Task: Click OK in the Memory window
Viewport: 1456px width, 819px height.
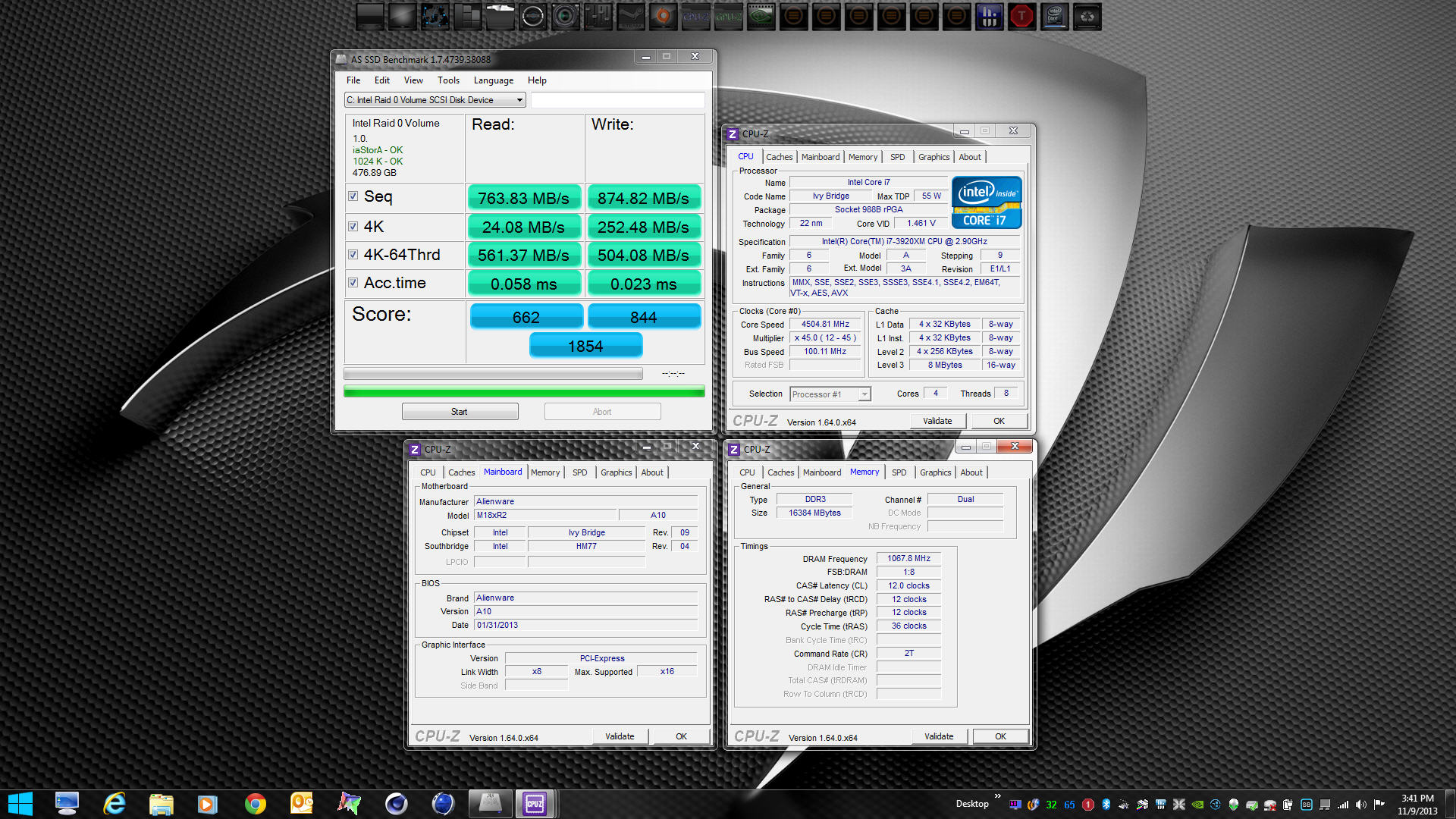Action: pos(1000,736)
